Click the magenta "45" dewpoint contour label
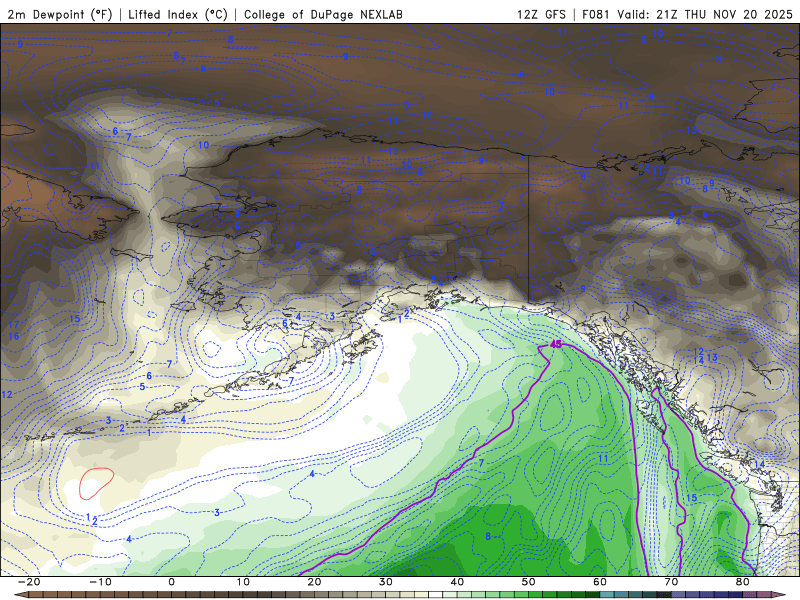This screenshot has height=600, width=800. (556, 344)
